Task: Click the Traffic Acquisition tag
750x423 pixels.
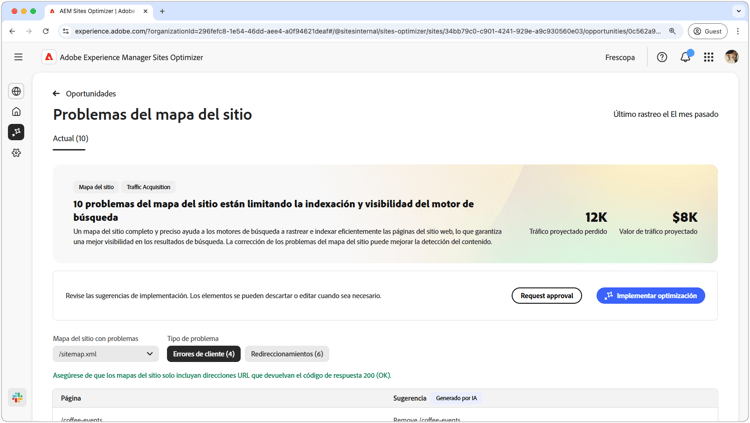Action: [x=148, y=187]
